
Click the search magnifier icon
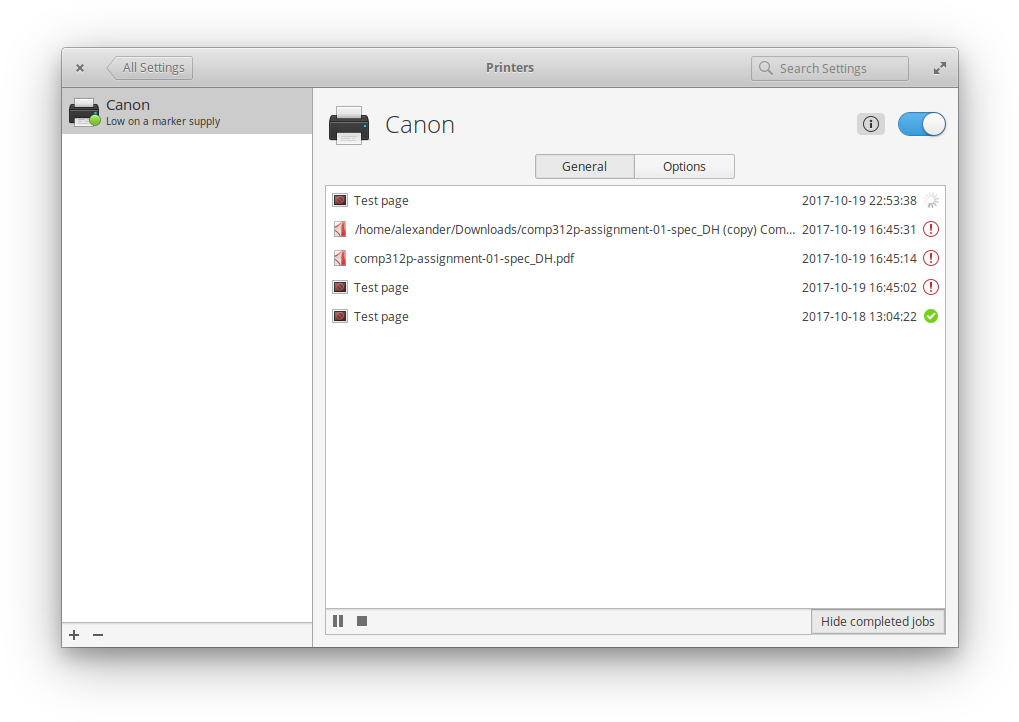(x=766, y=68)
